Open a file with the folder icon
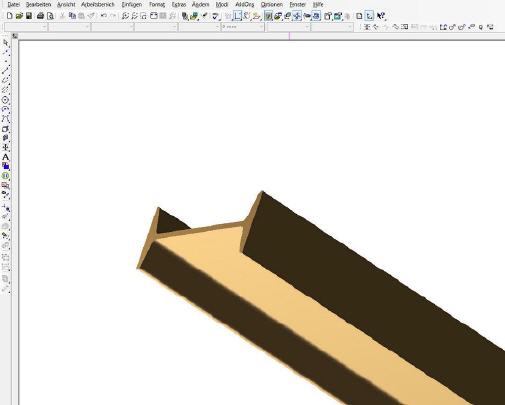Image resolution: width=505 pixels, height=405 pixels. click(19, 16)
